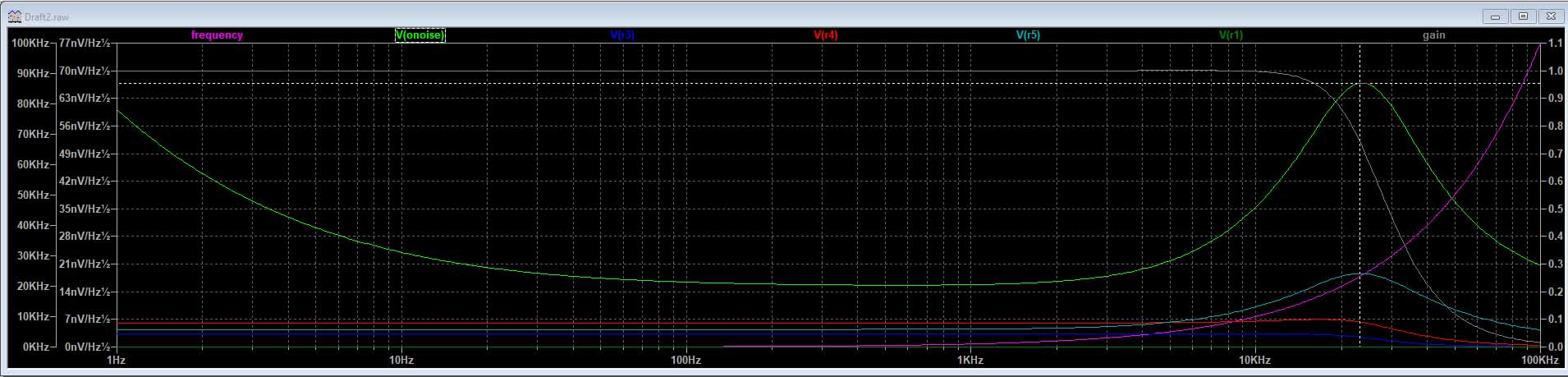Click the Draft2.raw title bar text

(x=48, y=16)
